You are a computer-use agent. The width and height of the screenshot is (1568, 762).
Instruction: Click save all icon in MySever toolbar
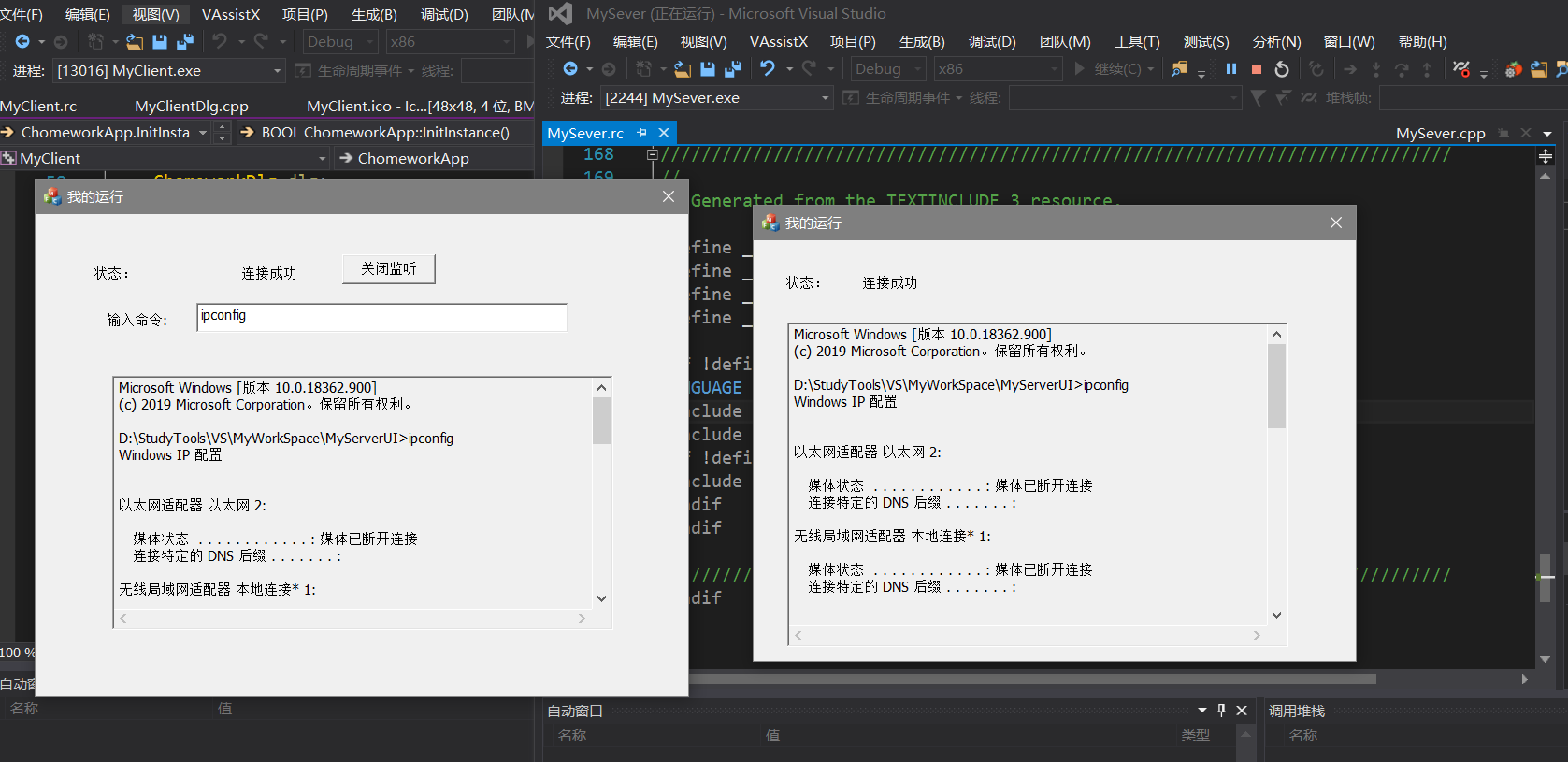(732, 69)
